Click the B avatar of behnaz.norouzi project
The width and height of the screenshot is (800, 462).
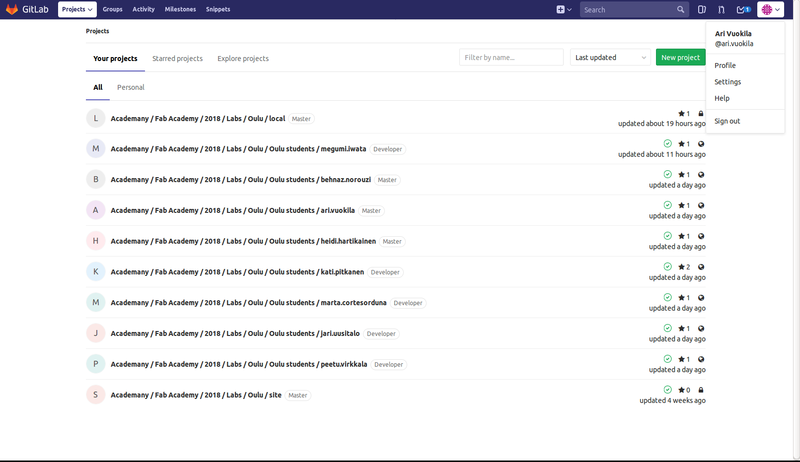[x=95, y=179]
